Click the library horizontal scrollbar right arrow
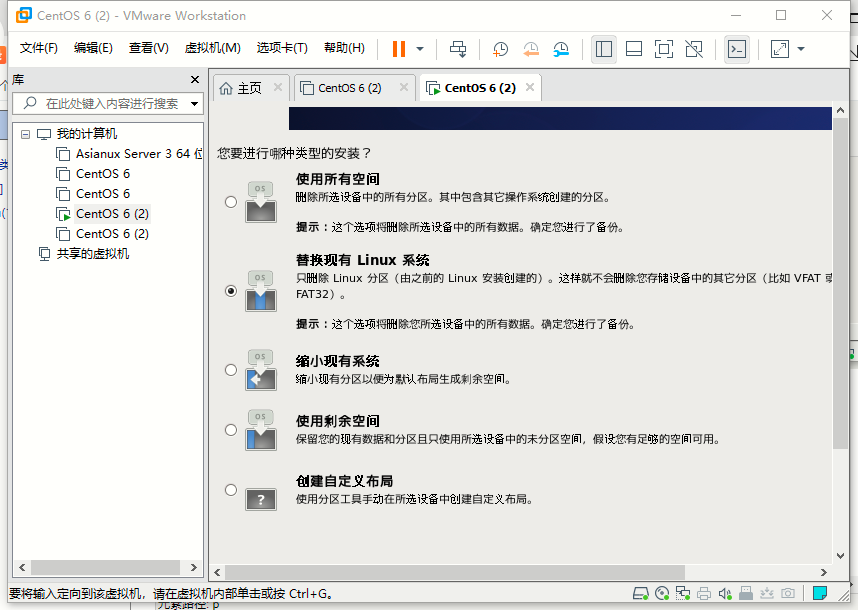Screen dimensions: 858x610 [x=193, y=567]
